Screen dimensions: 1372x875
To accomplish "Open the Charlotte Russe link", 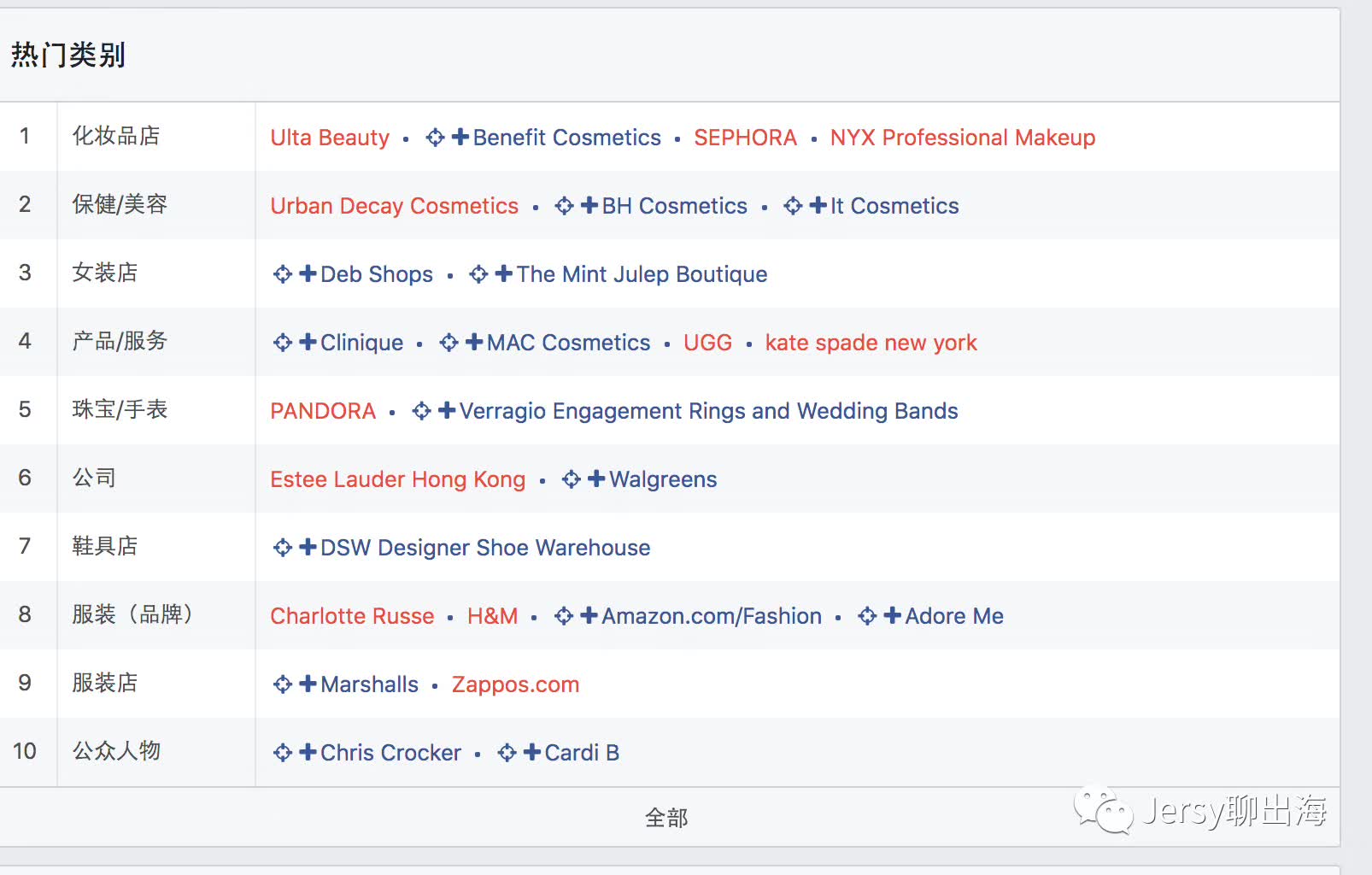I will pos(352,616).
